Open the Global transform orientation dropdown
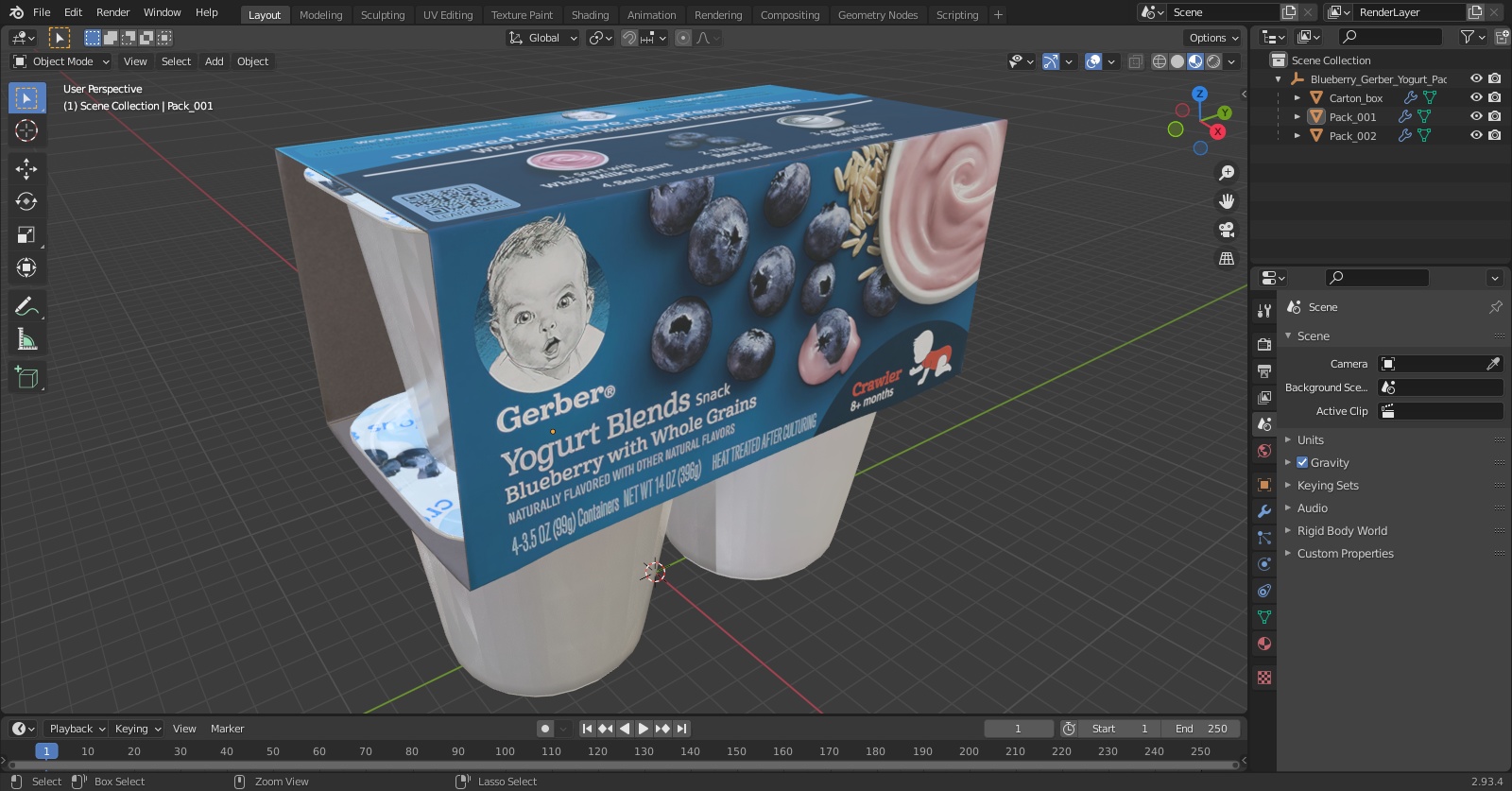The width and height of the screenshot is (1512, 791). 542,38
